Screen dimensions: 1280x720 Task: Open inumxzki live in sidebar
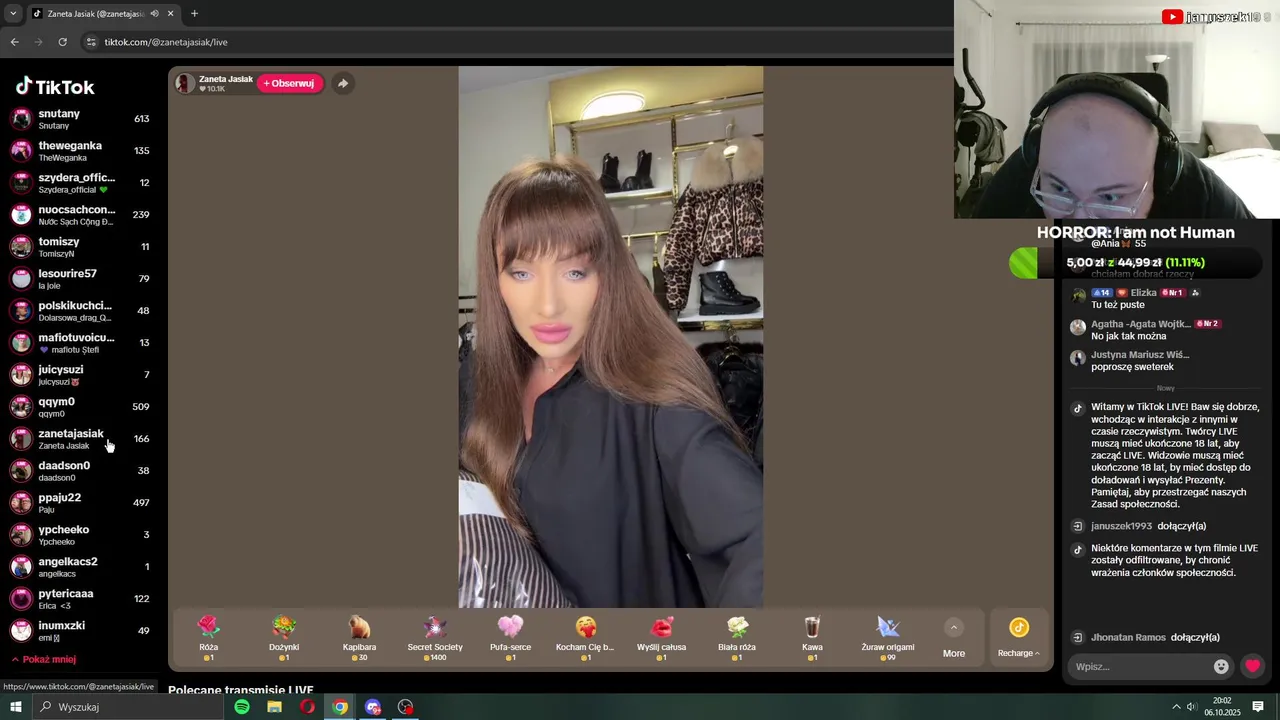click(80, 631)
